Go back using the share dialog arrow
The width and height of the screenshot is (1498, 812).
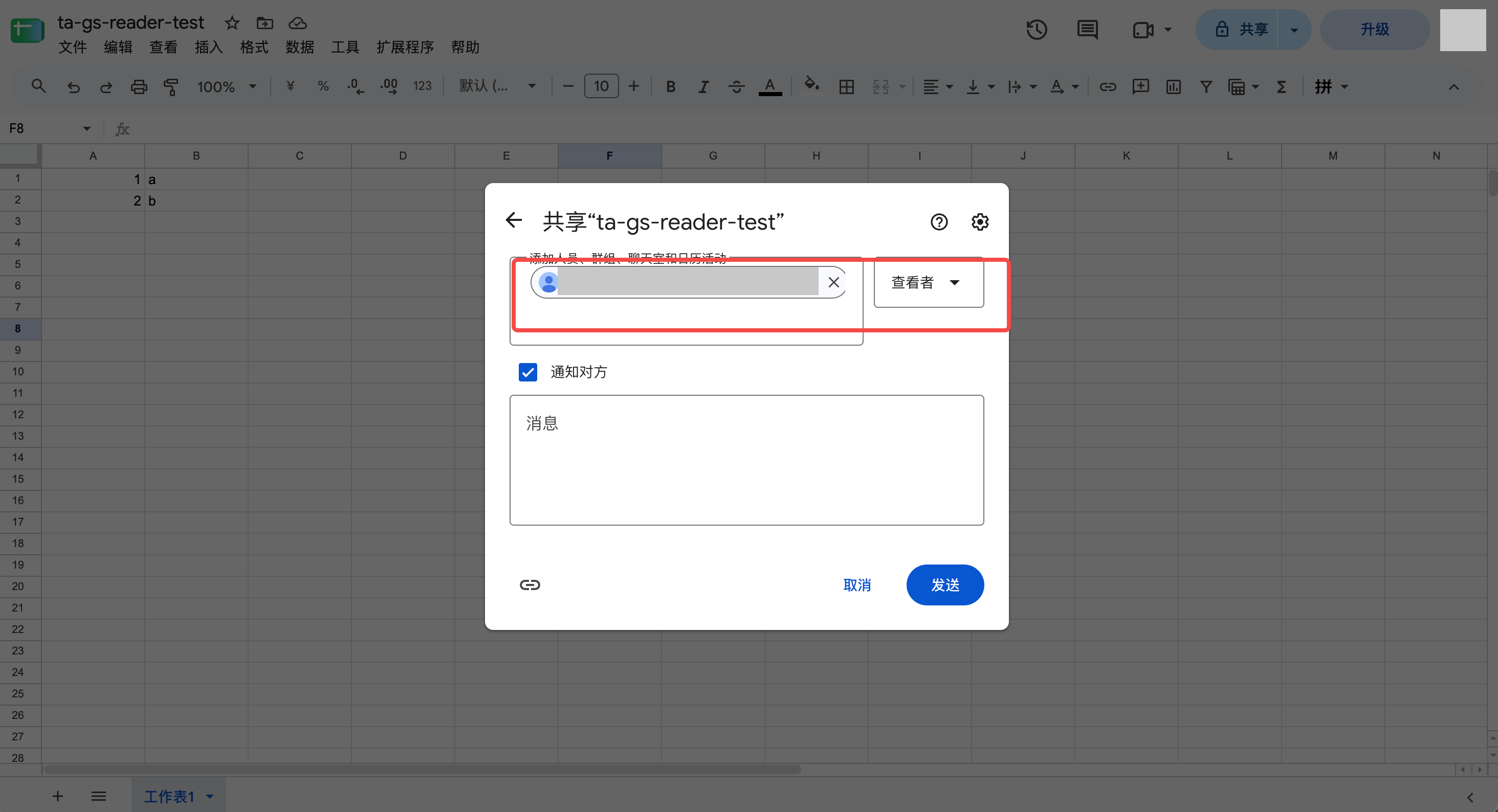[x=514, y=220]
